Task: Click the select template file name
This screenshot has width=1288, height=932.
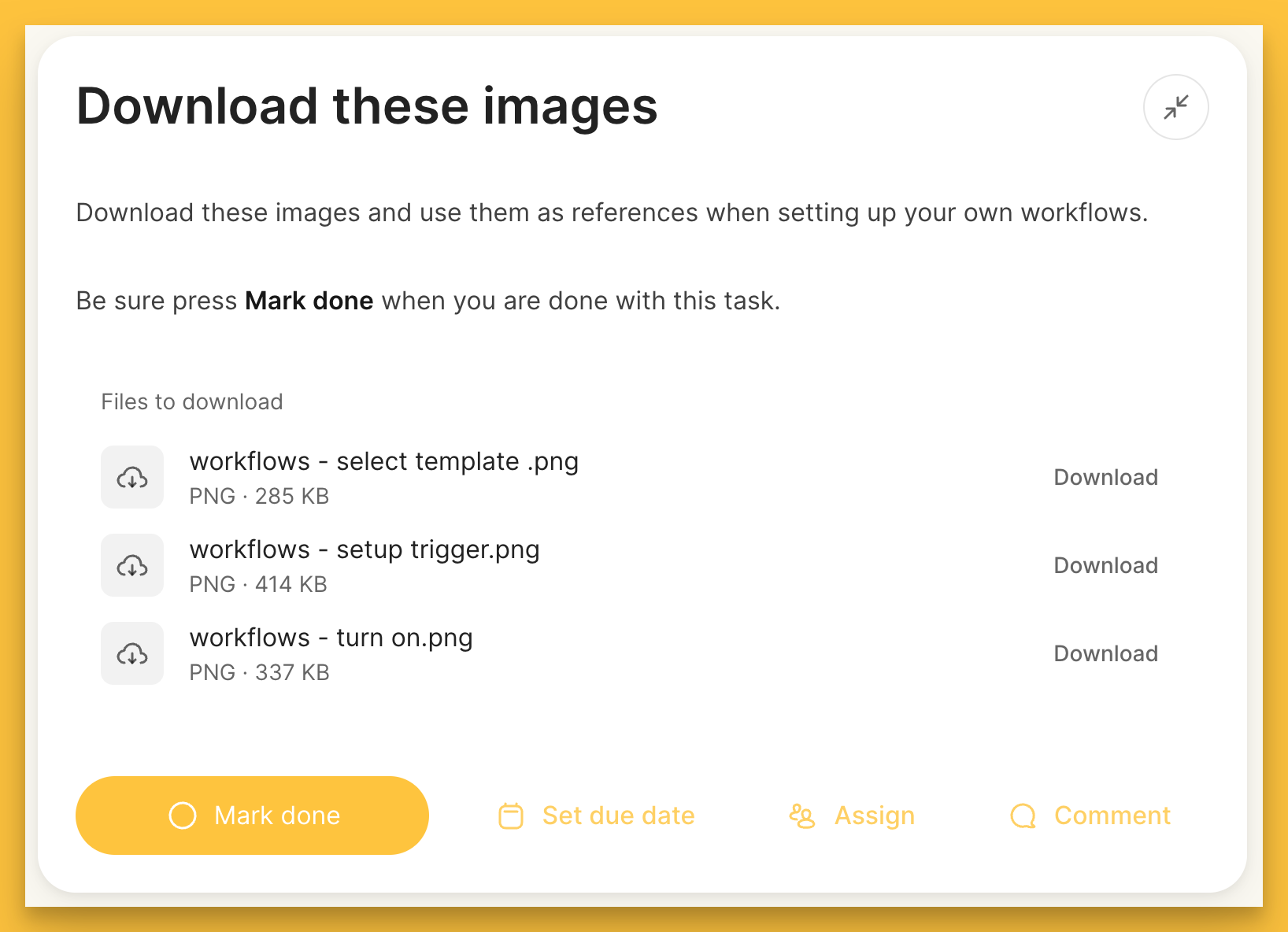Action: [x=384, y=461]
